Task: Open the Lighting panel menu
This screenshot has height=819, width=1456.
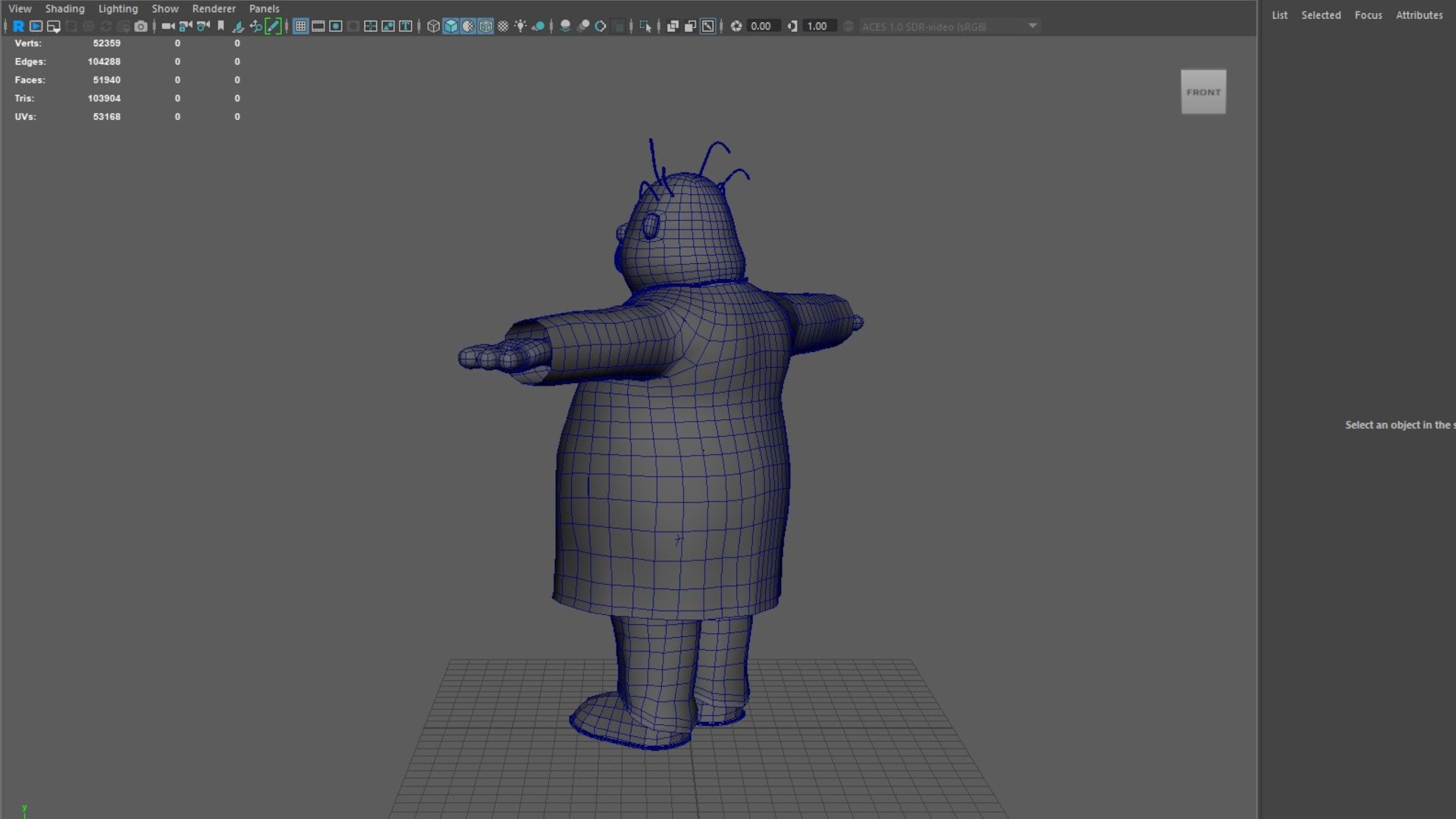Action: (118, 8)
